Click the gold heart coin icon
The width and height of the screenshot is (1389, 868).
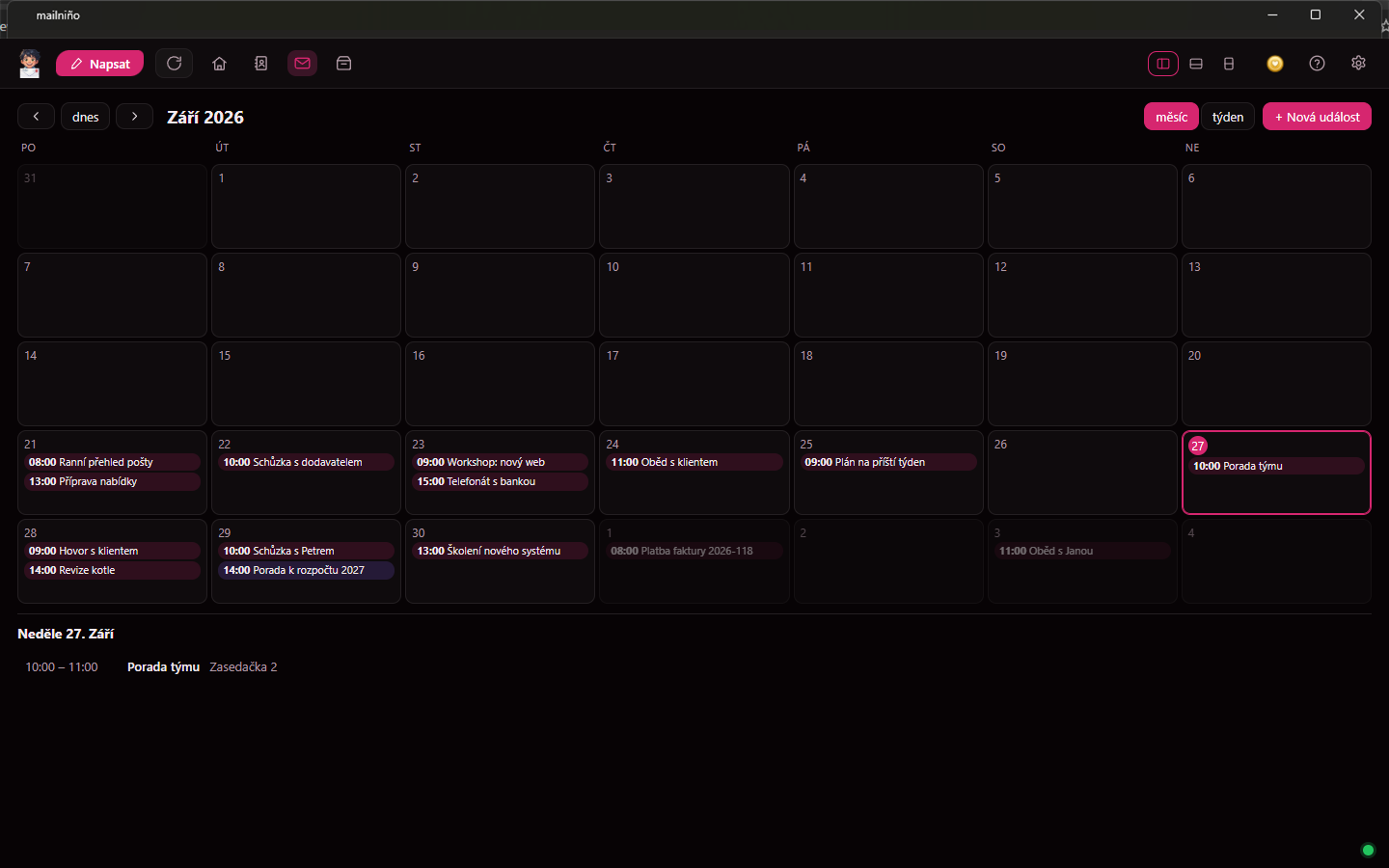[1275, 64]
